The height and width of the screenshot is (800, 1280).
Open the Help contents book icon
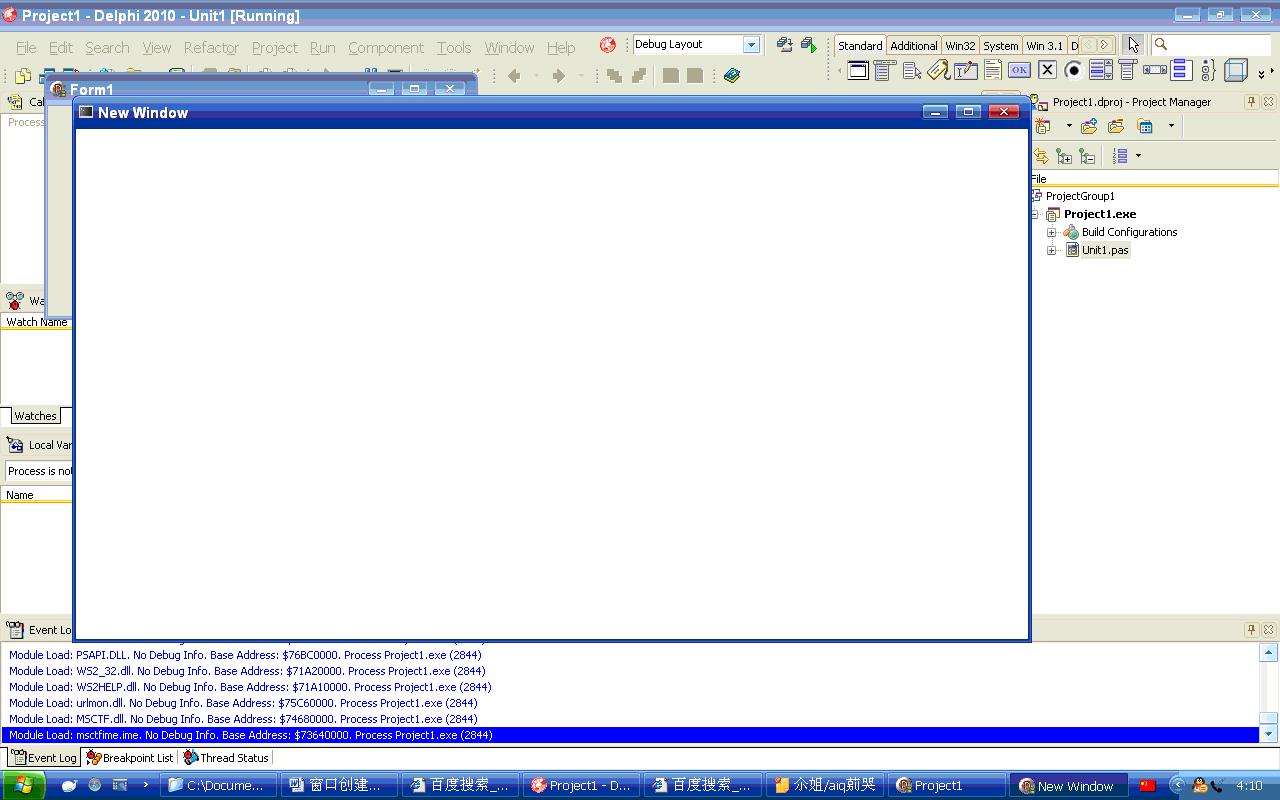[x=732, y=75]
